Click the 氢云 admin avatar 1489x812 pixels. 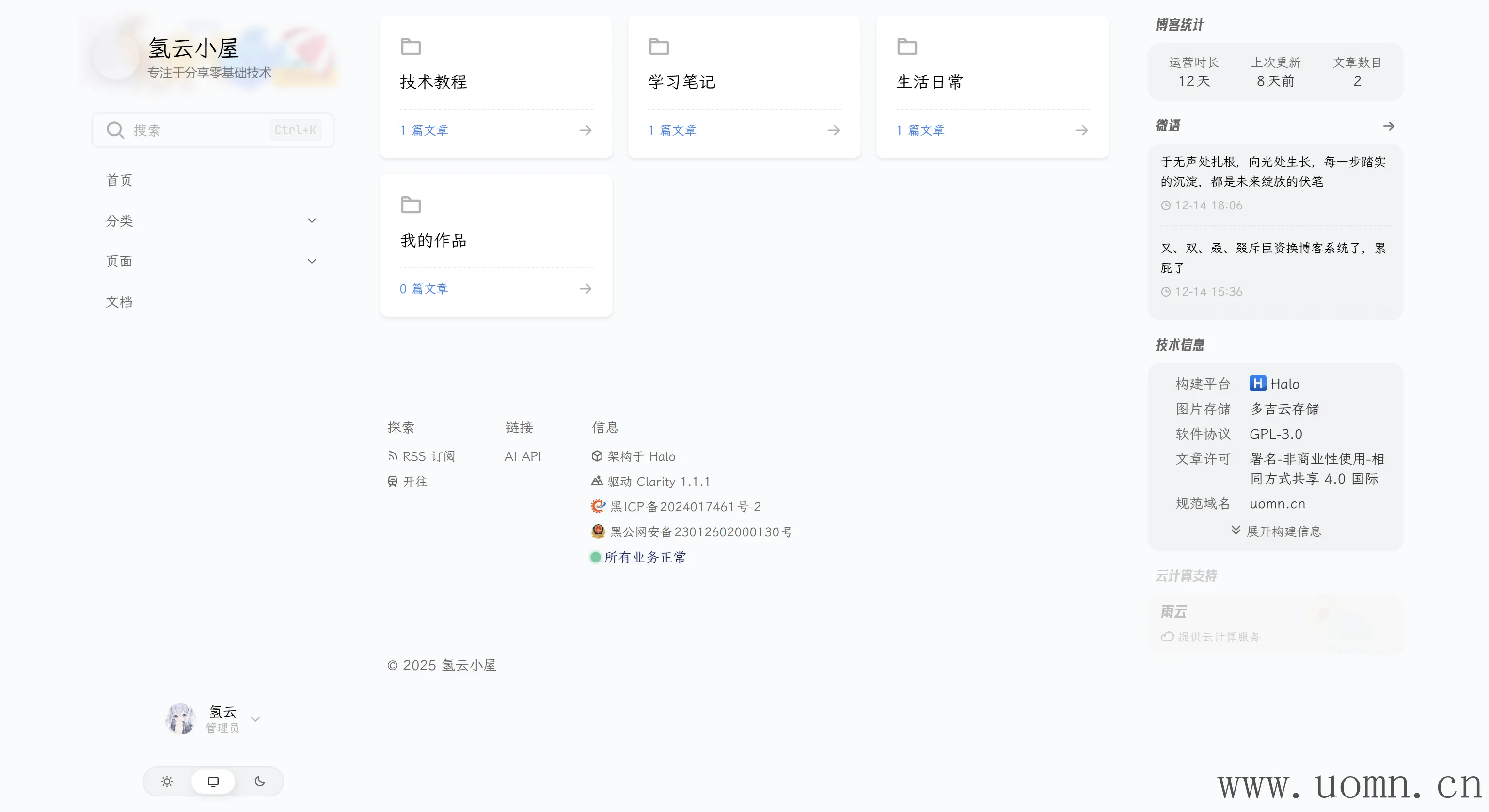180,719
